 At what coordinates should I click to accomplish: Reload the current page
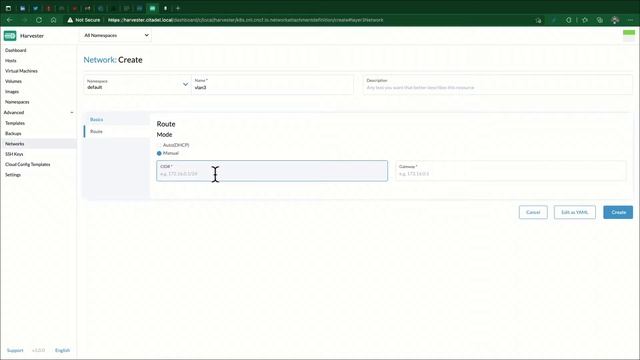(x=39, y=20)
